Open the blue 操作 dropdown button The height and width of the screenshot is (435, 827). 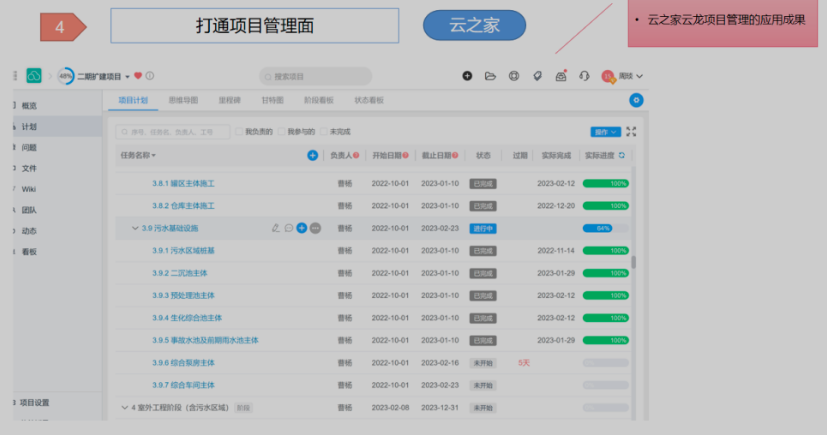[x=605, y=132]
